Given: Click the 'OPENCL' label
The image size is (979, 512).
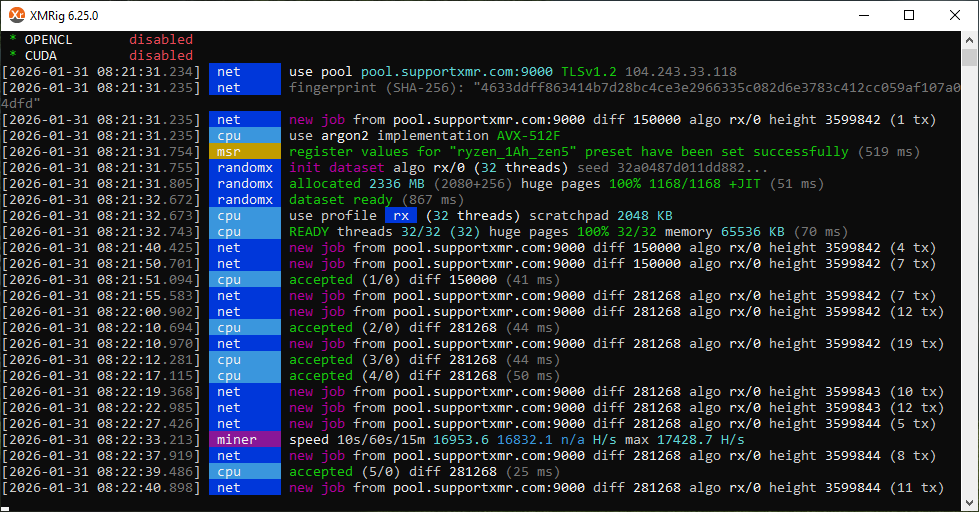Looking at the screenshot, I should [49, 39].
